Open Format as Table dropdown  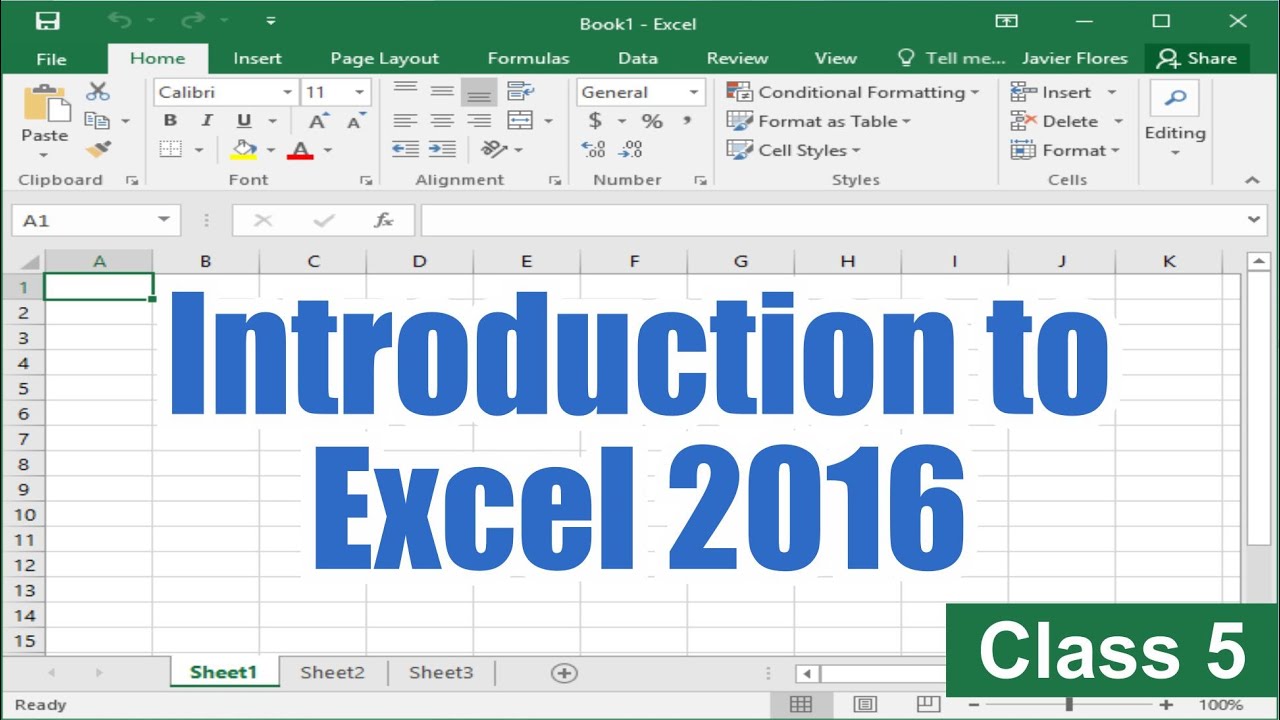click(819, 121)
